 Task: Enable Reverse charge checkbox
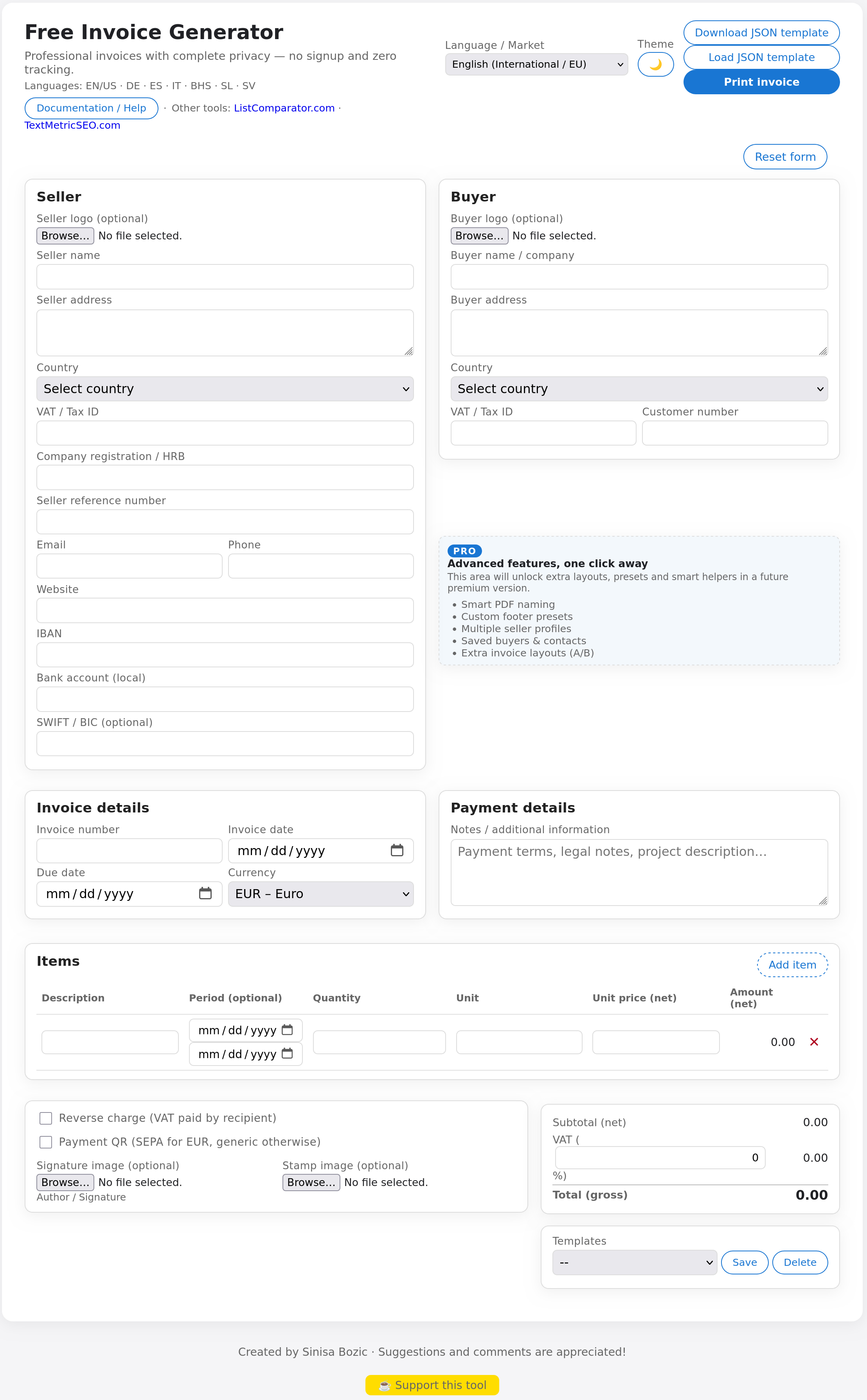tap(46, 1118)
